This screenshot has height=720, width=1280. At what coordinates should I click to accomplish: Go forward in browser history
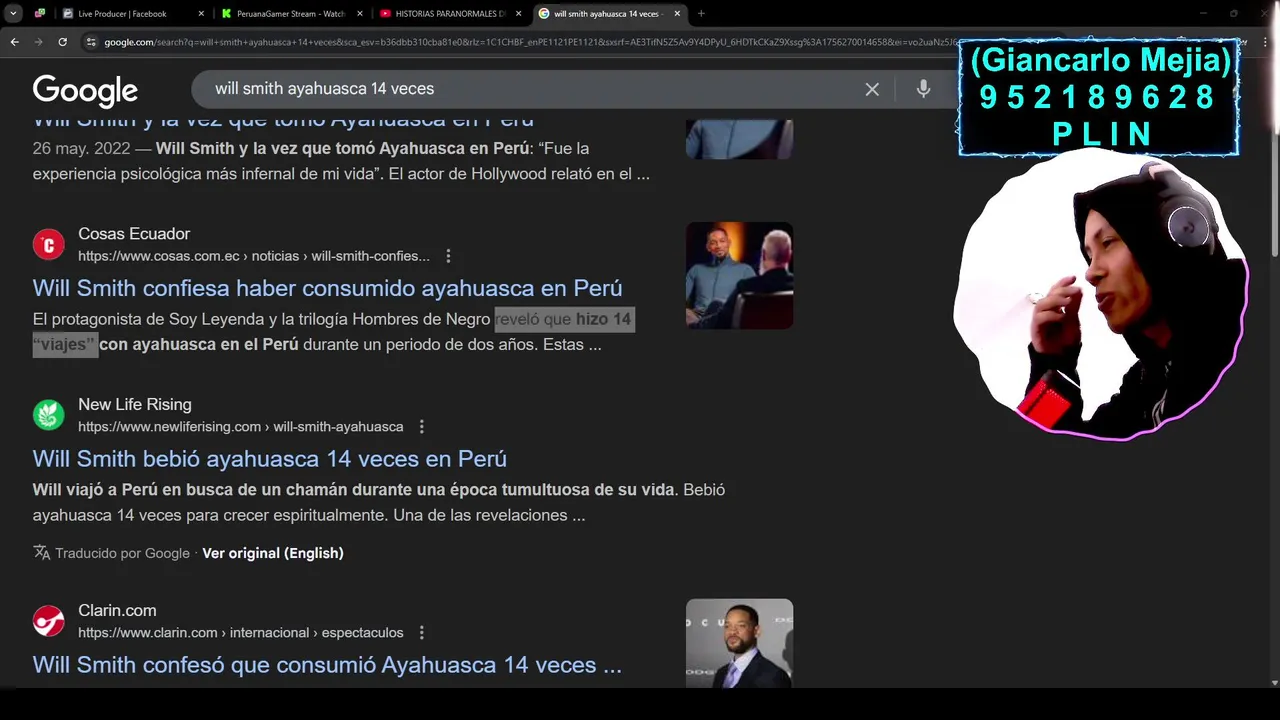pos(38,42)
